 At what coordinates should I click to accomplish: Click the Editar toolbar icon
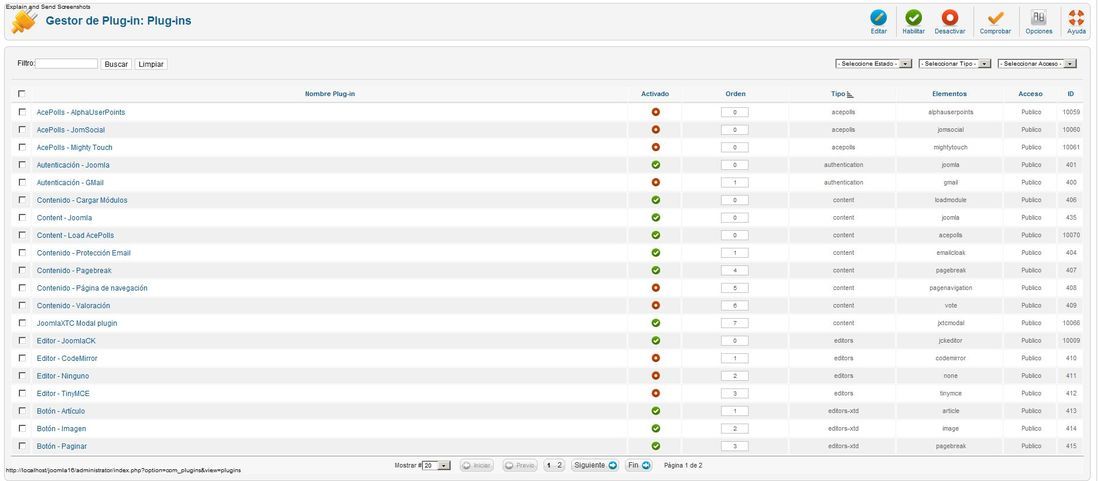click(878, 18)
